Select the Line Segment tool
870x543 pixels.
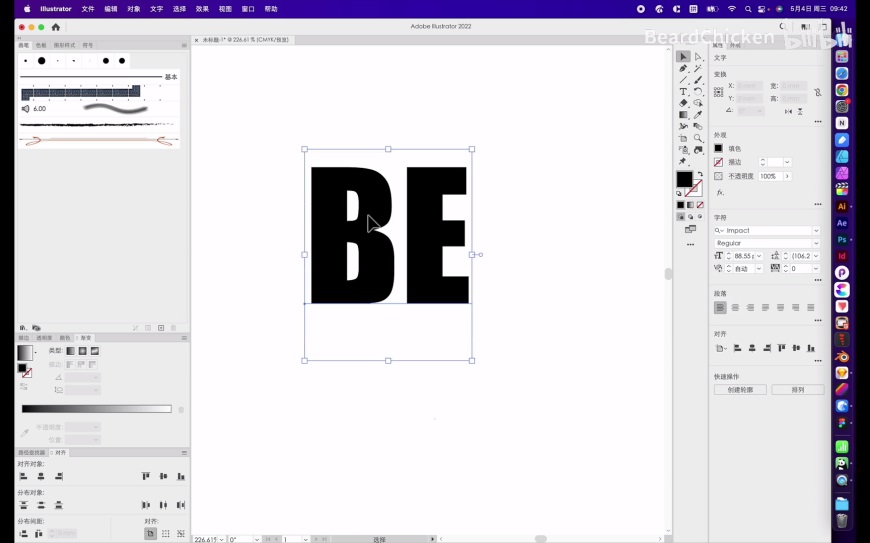[x=683, y=80]
